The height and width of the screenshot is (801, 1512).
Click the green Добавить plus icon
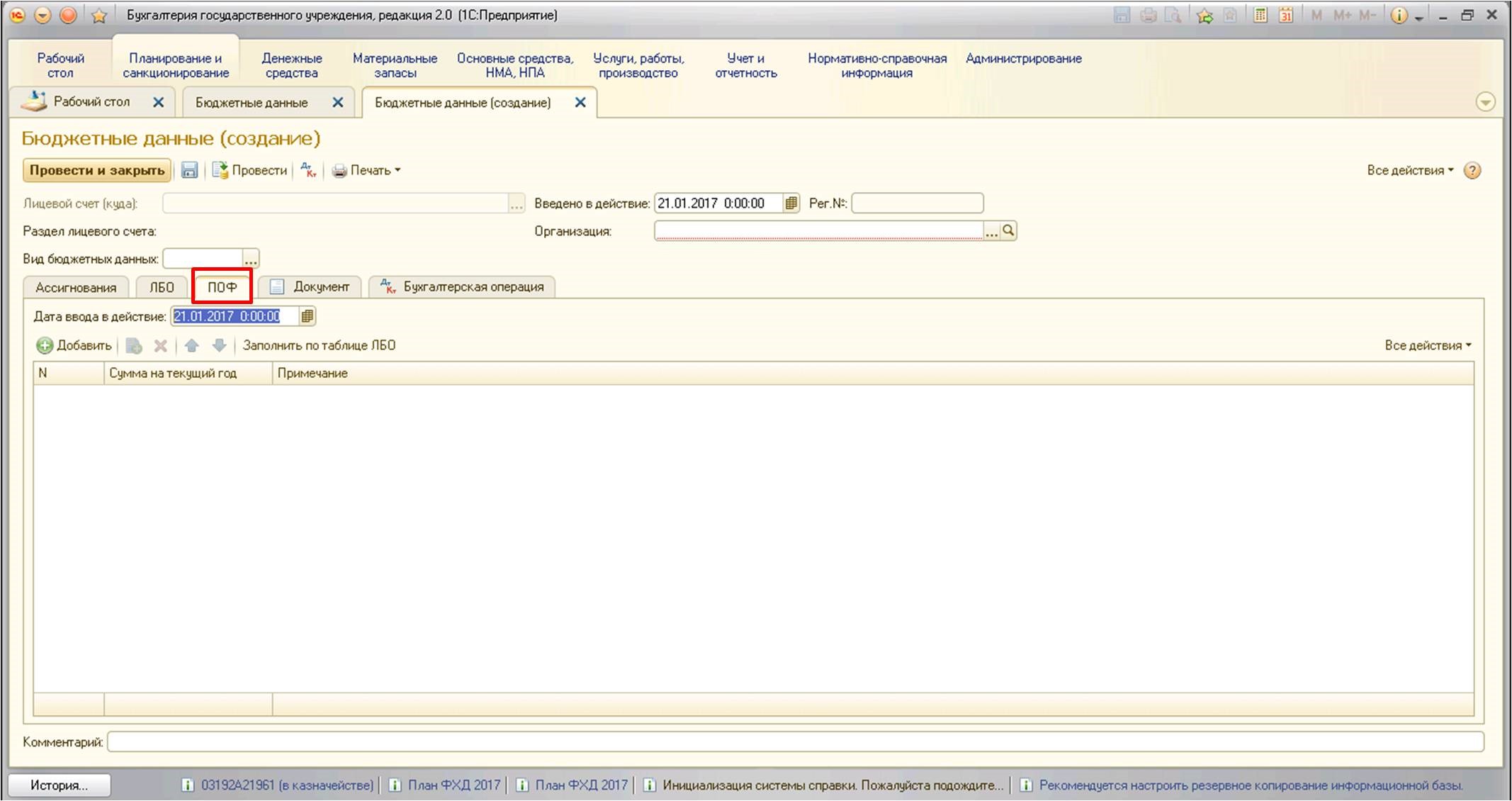coord(45,345)
